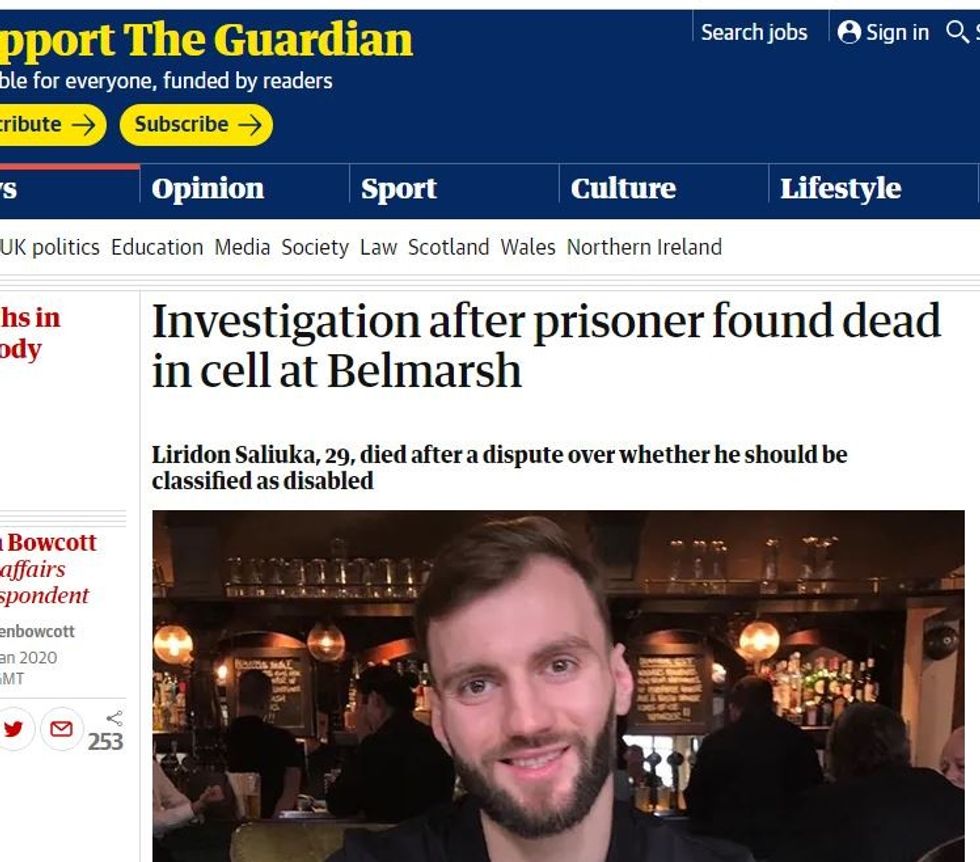Click the share count icon
The image size is (980, 862).
114,718
